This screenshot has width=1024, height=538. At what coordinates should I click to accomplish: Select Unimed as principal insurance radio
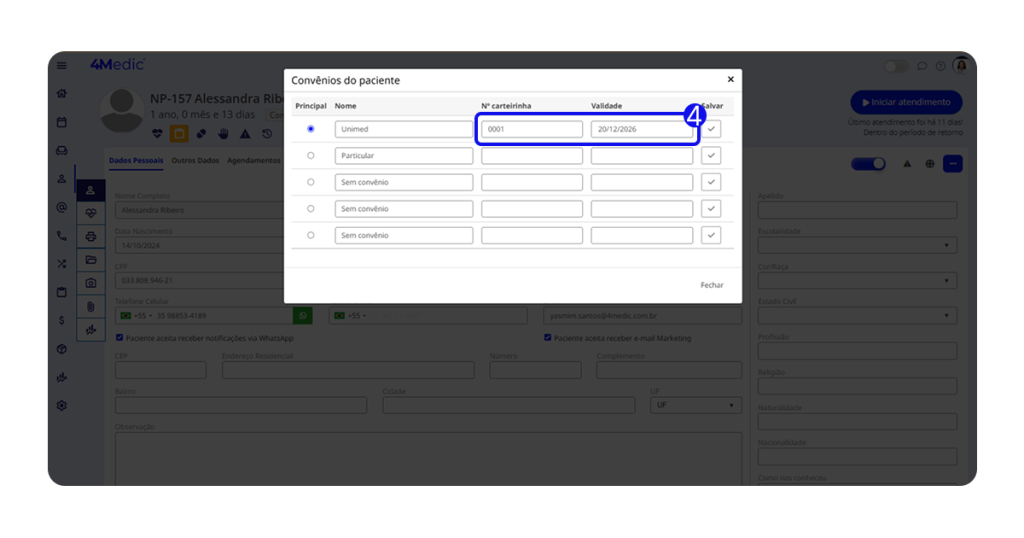click(x=311, y=129)
